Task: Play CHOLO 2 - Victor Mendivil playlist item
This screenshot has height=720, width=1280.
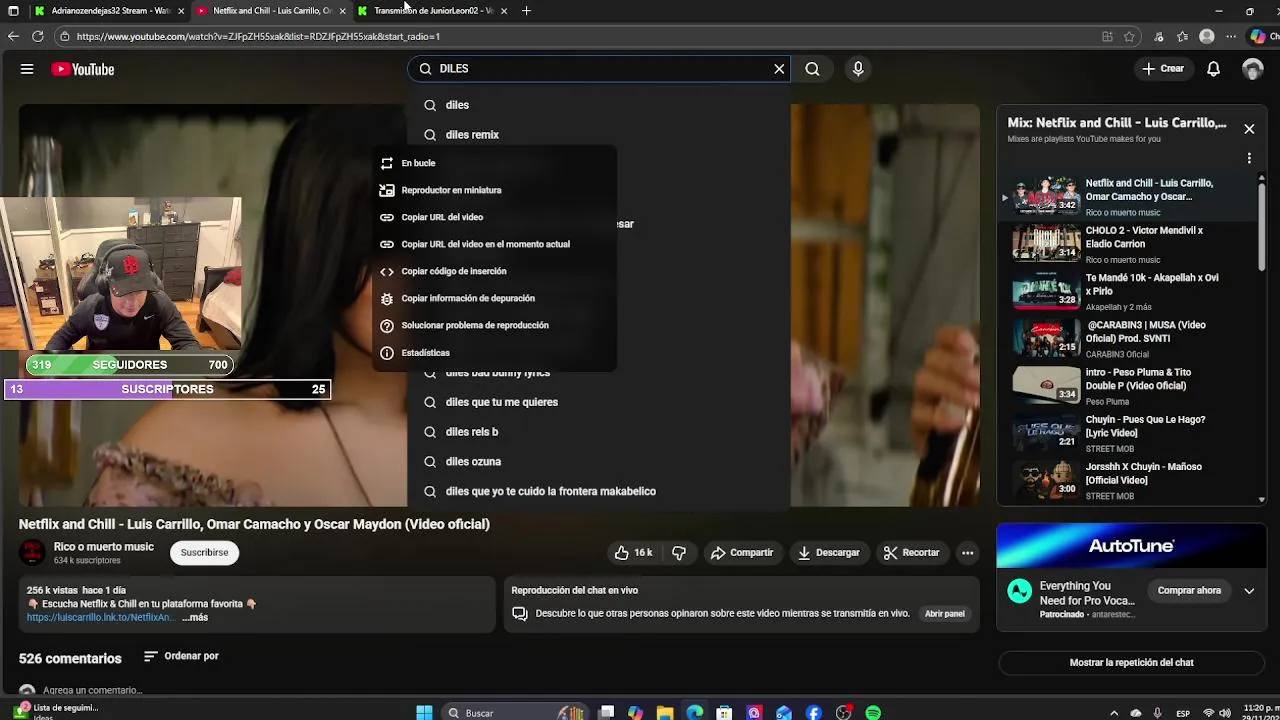Action: [1127, 244]
